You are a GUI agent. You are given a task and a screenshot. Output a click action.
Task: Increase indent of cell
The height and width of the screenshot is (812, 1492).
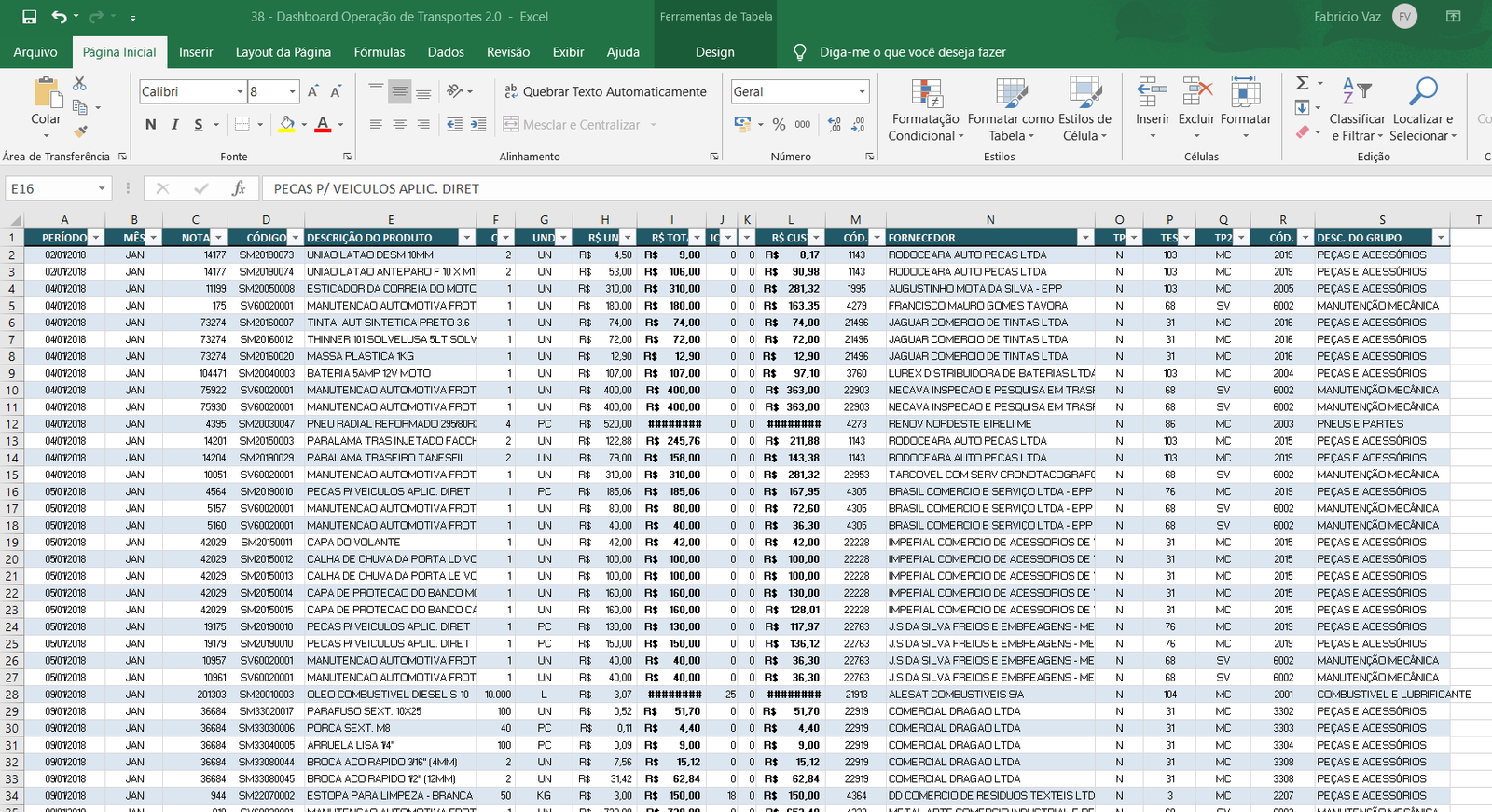478,124
